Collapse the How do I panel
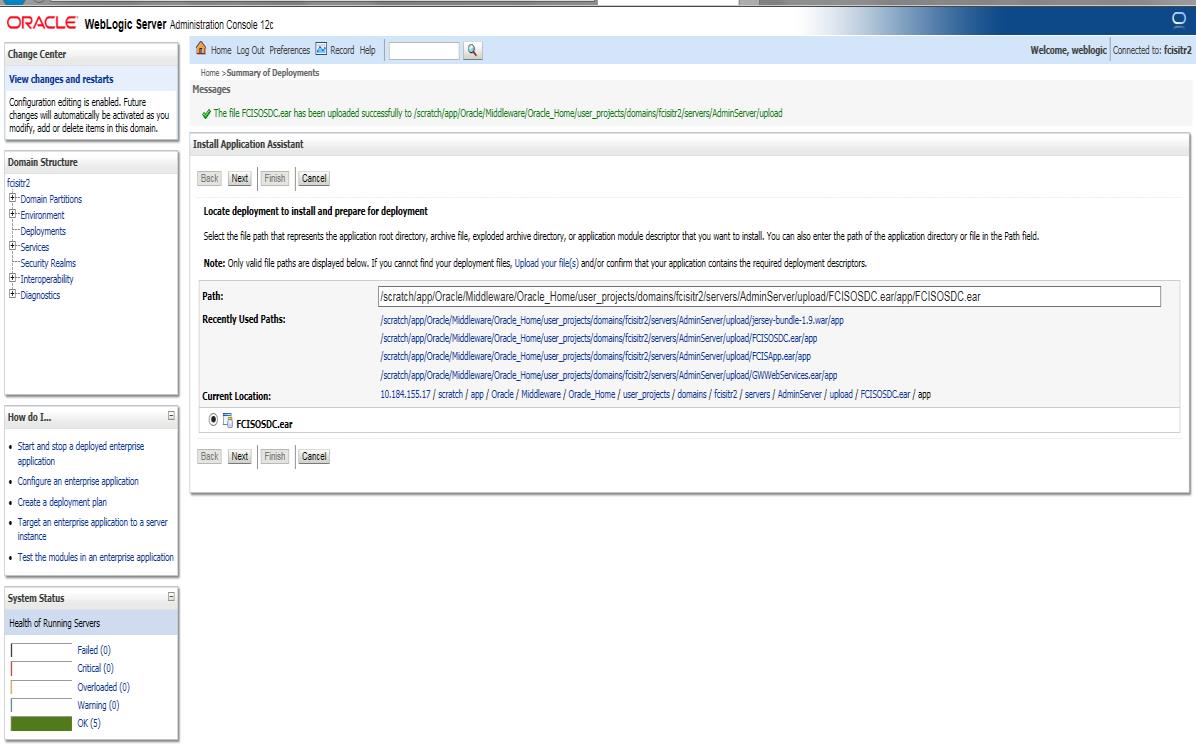The height and width of the screenshot is (746, 1196). tap(171, 416)
